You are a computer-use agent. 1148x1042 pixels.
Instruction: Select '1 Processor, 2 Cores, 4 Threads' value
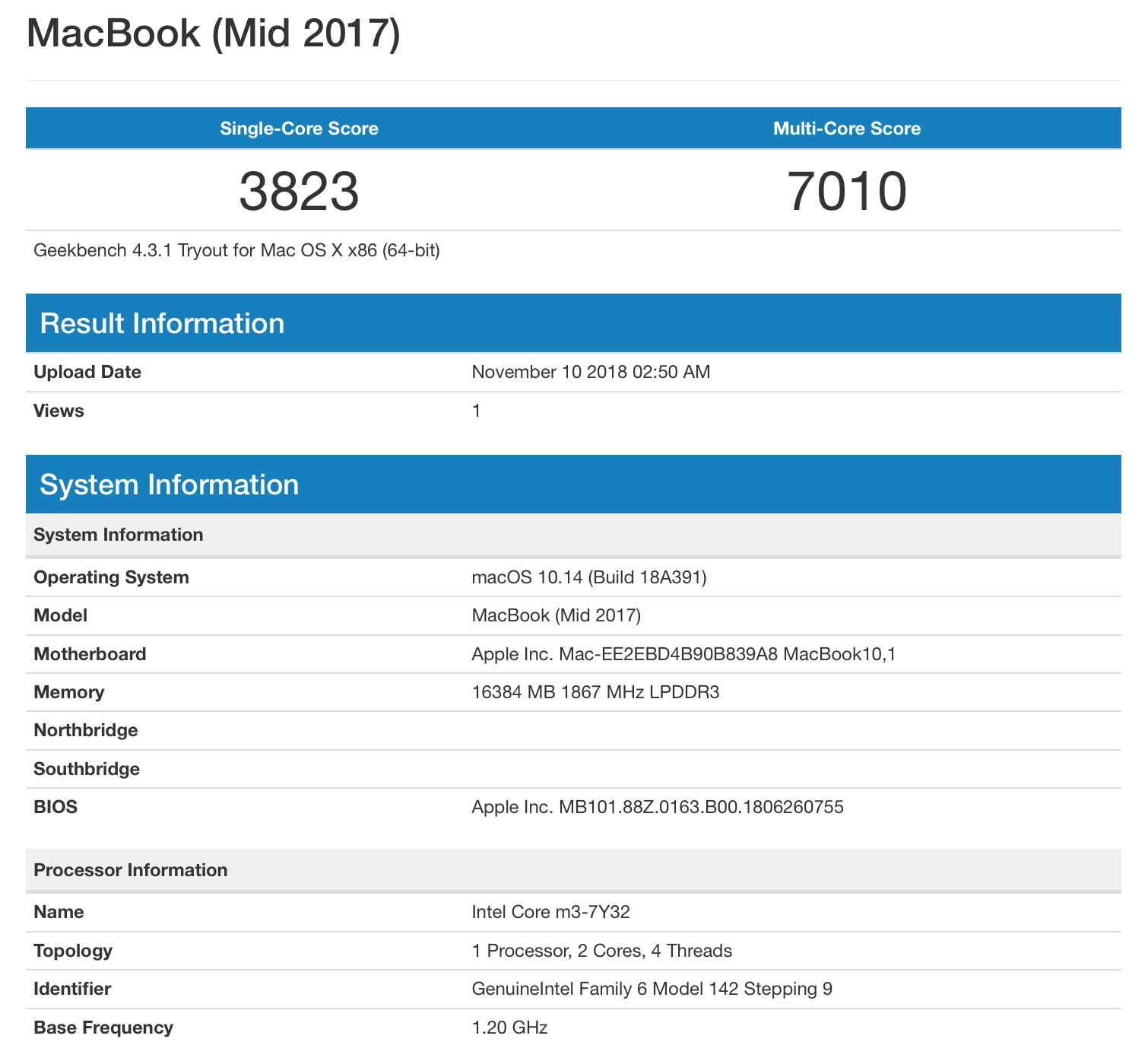click(x=601, y=951)
